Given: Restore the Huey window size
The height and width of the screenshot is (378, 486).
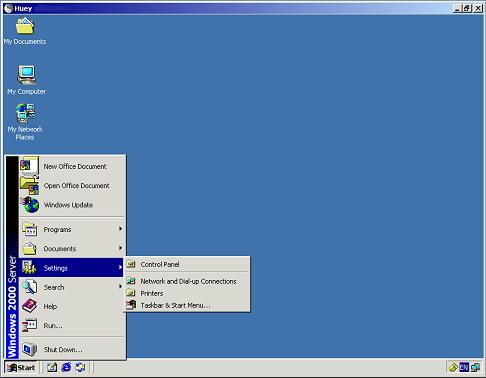Looking at the screenshot, I should [x=467, y=8].
